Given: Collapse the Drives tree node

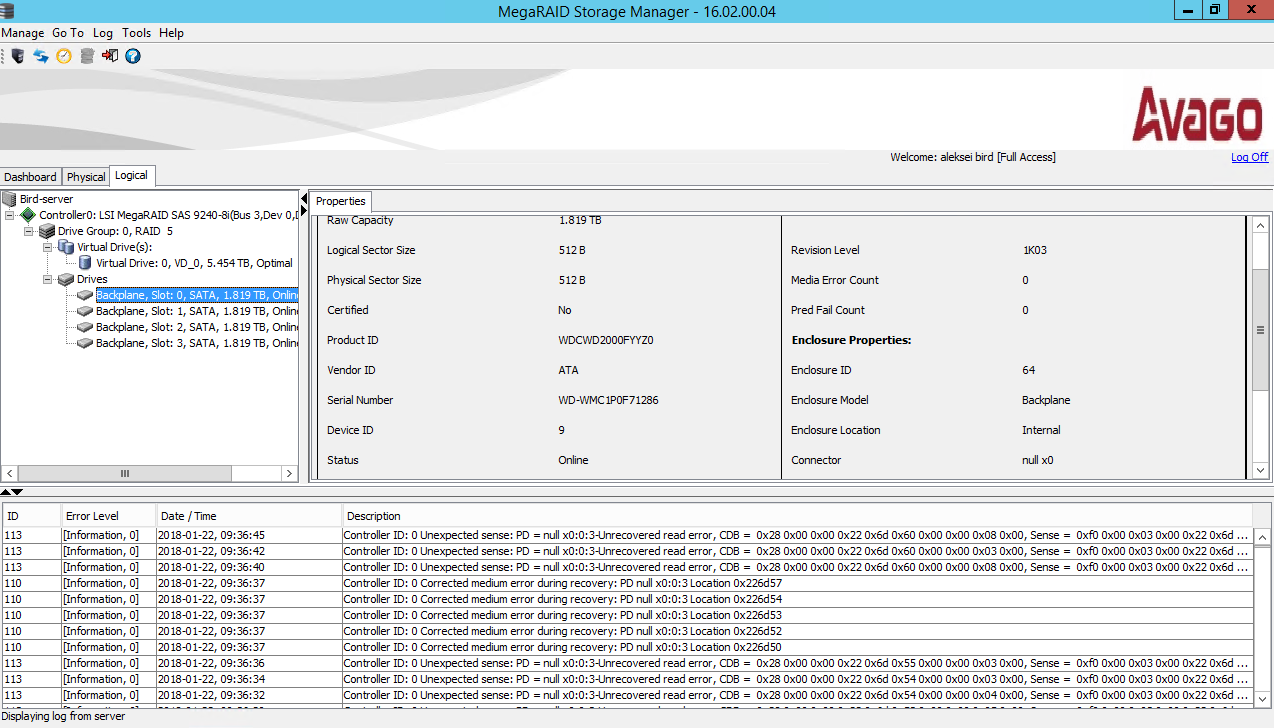Looking at the screenshot, I should (x=48, y=279).
